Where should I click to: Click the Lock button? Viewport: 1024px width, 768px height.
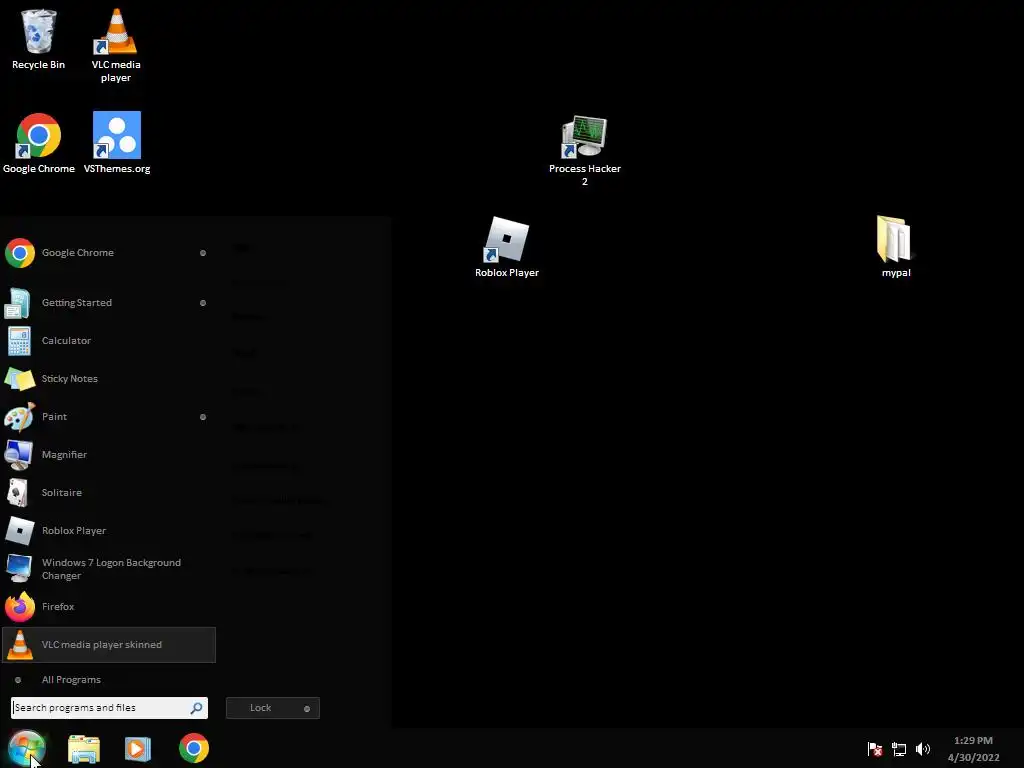pos(261,708)
